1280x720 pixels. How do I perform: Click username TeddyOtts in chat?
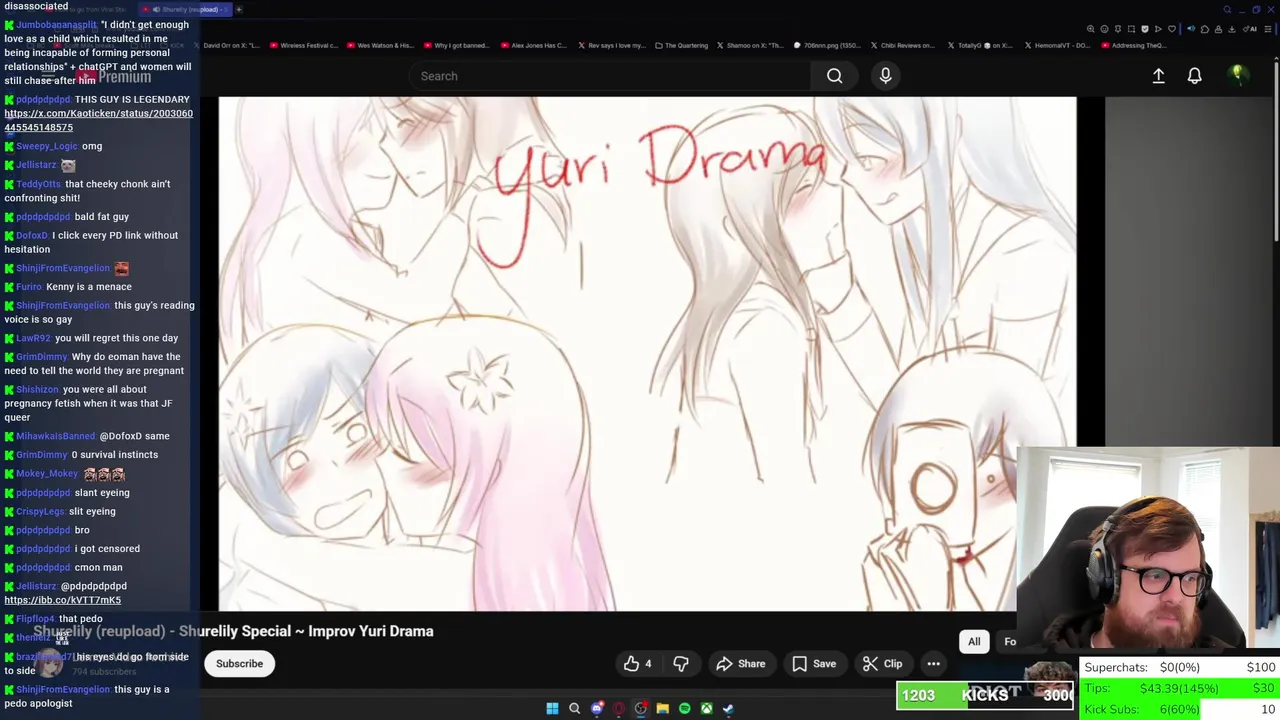click(38, 184)
